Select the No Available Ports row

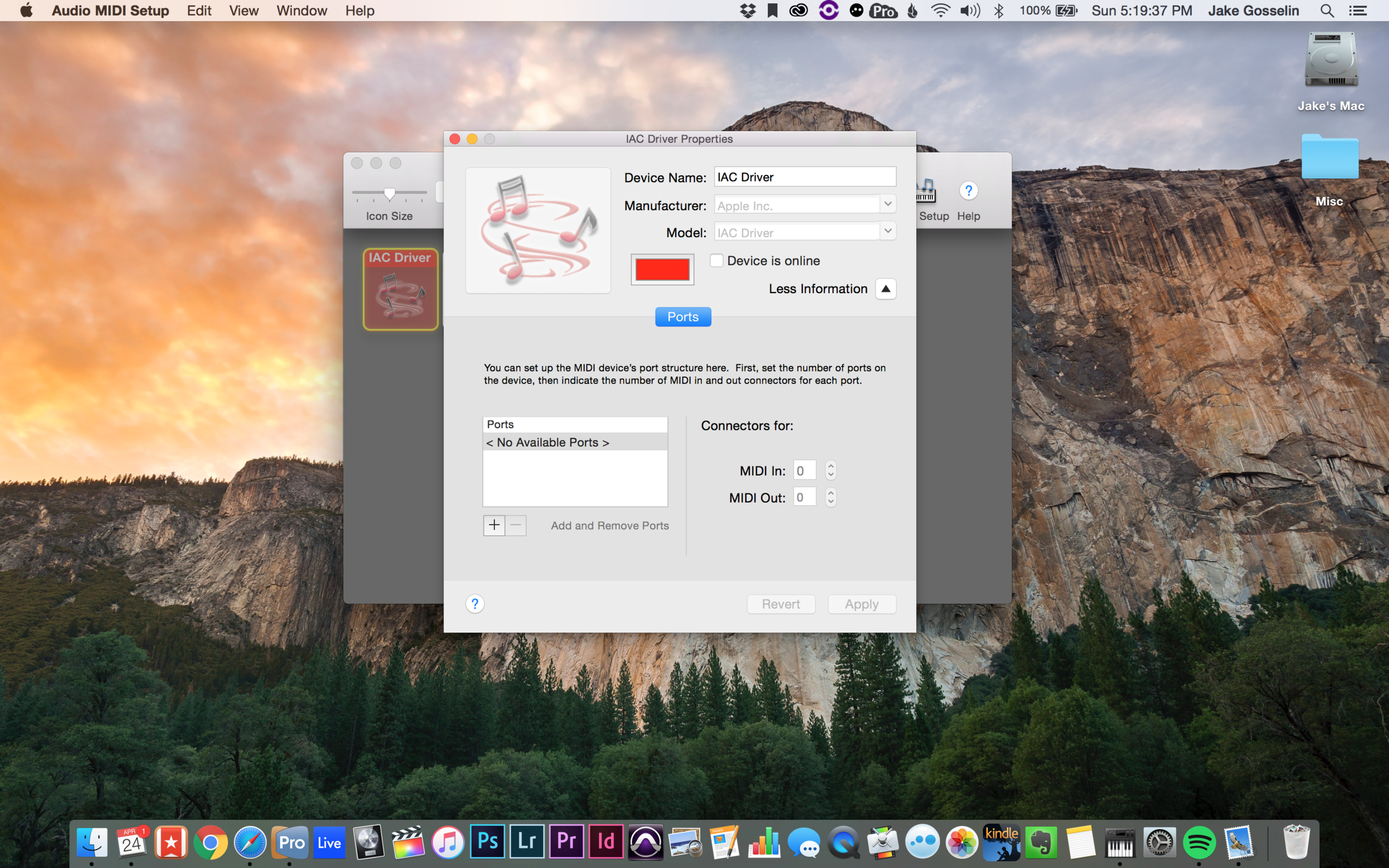point(576,442)
